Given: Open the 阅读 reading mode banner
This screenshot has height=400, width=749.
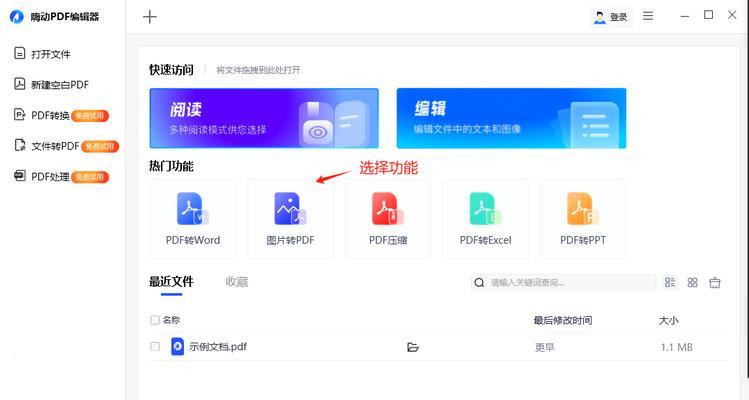Looking at the screenshot, I should (x=264, y=118).
